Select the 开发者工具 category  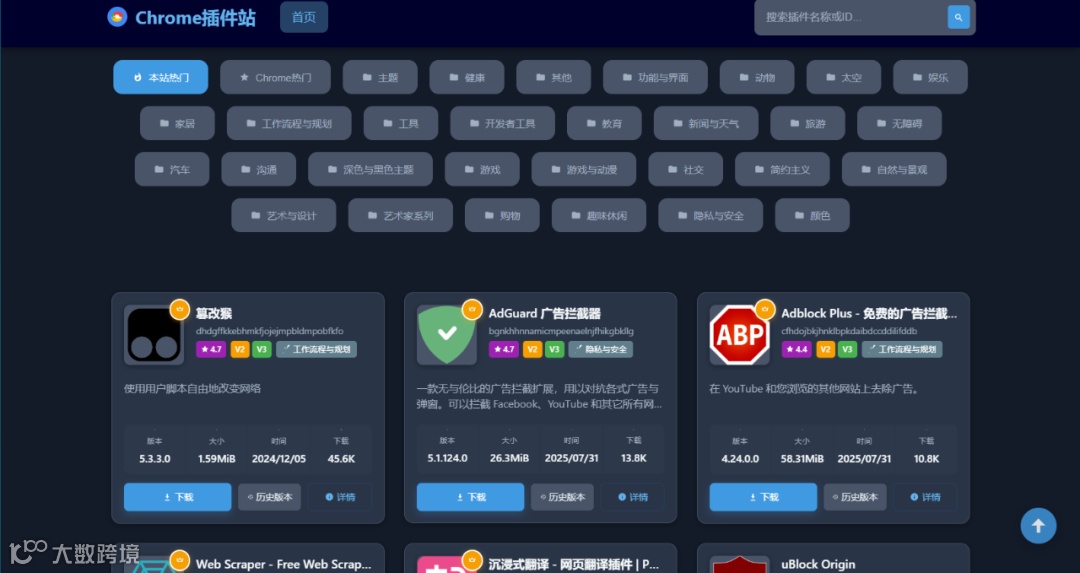pos(503,123)
